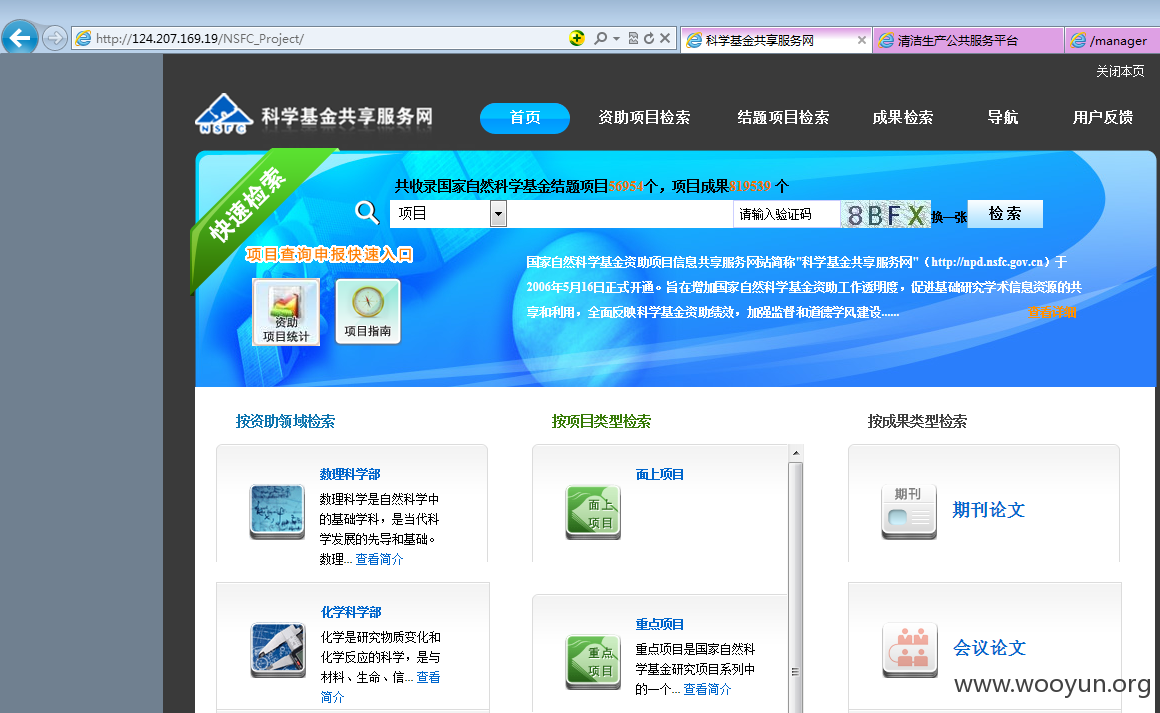Click the 项目查询申报快速入口 label
1160x713 pixels.
coord(328,254)
